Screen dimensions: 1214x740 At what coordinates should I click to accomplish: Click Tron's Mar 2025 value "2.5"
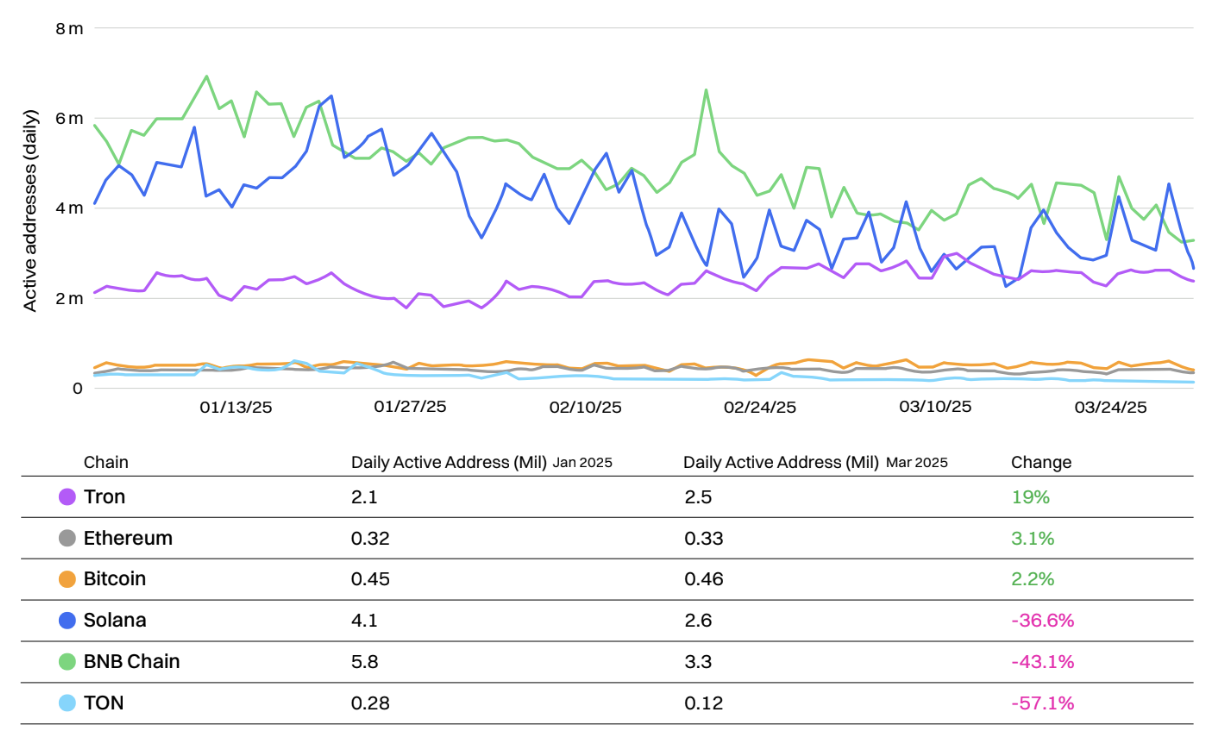[697, 497]
